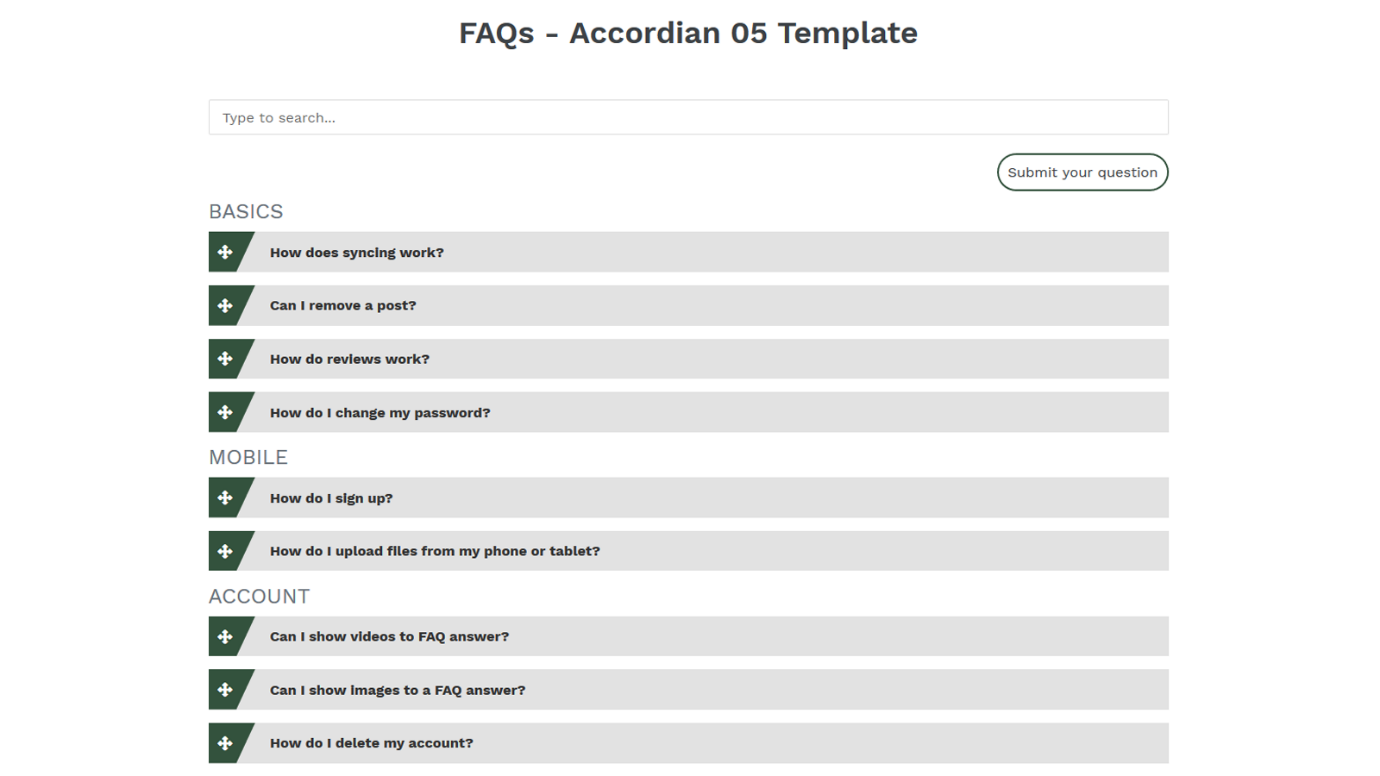Viewport: 1380px width, 776px height.
Task: Click the icon next to the upload files question
Action: click(x=225, y=551)
